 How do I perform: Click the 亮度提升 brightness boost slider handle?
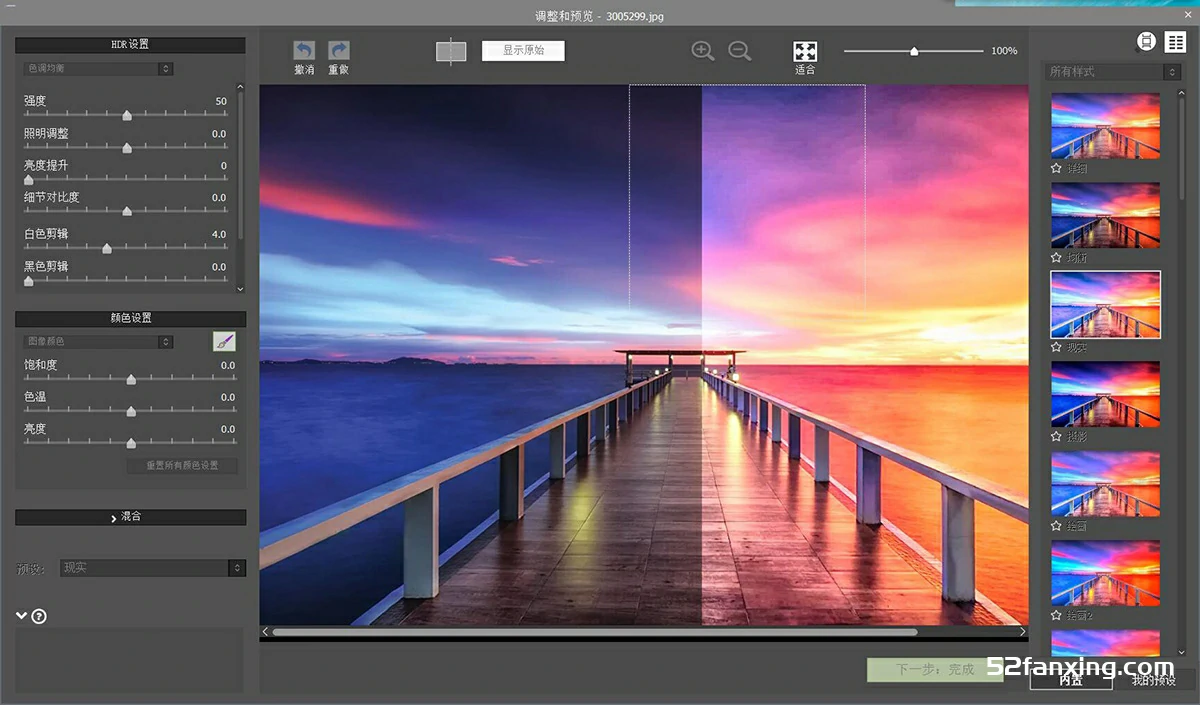tap(28, 180)
